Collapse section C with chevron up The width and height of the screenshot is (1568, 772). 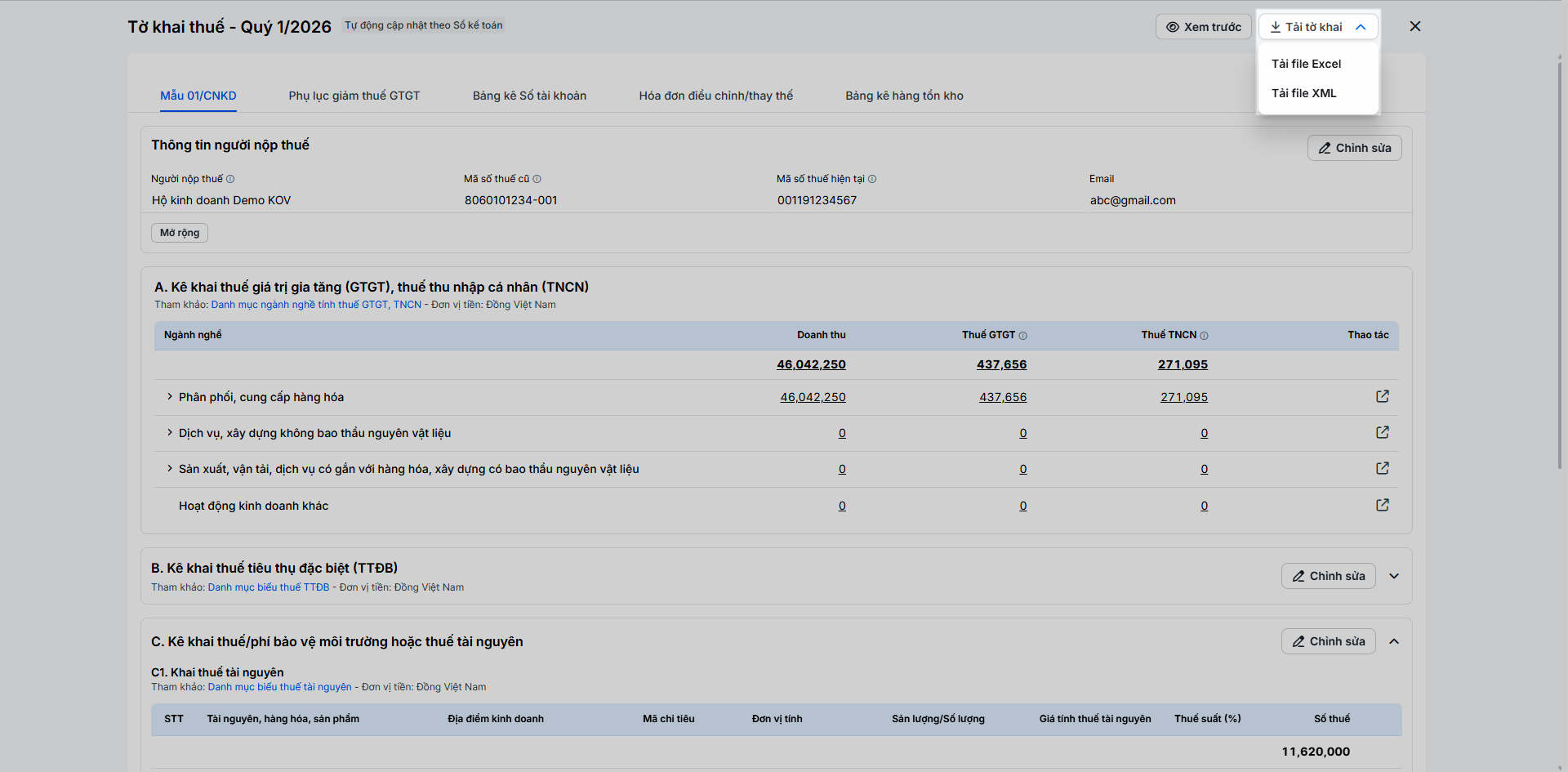pyautogui.click(x=1394, y=641)
